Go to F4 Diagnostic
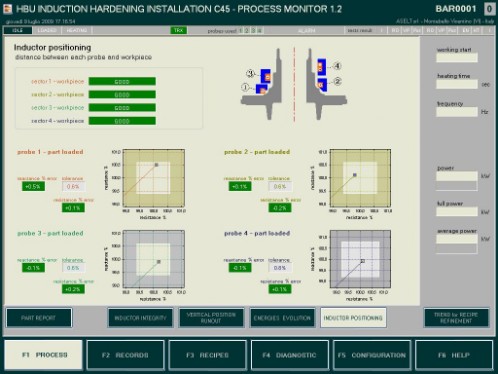This screenshot has width=498, height=374. coord(290,355)
